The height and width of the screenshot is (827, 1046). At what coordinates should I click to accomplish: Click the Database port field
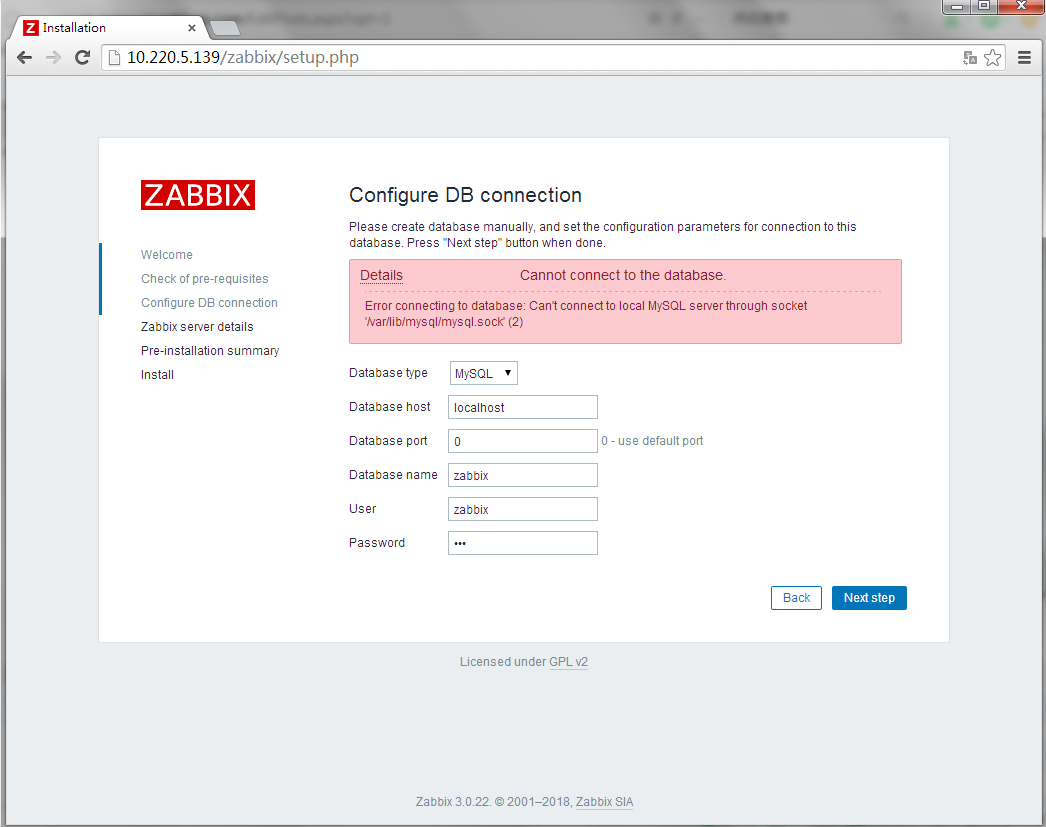523,442
